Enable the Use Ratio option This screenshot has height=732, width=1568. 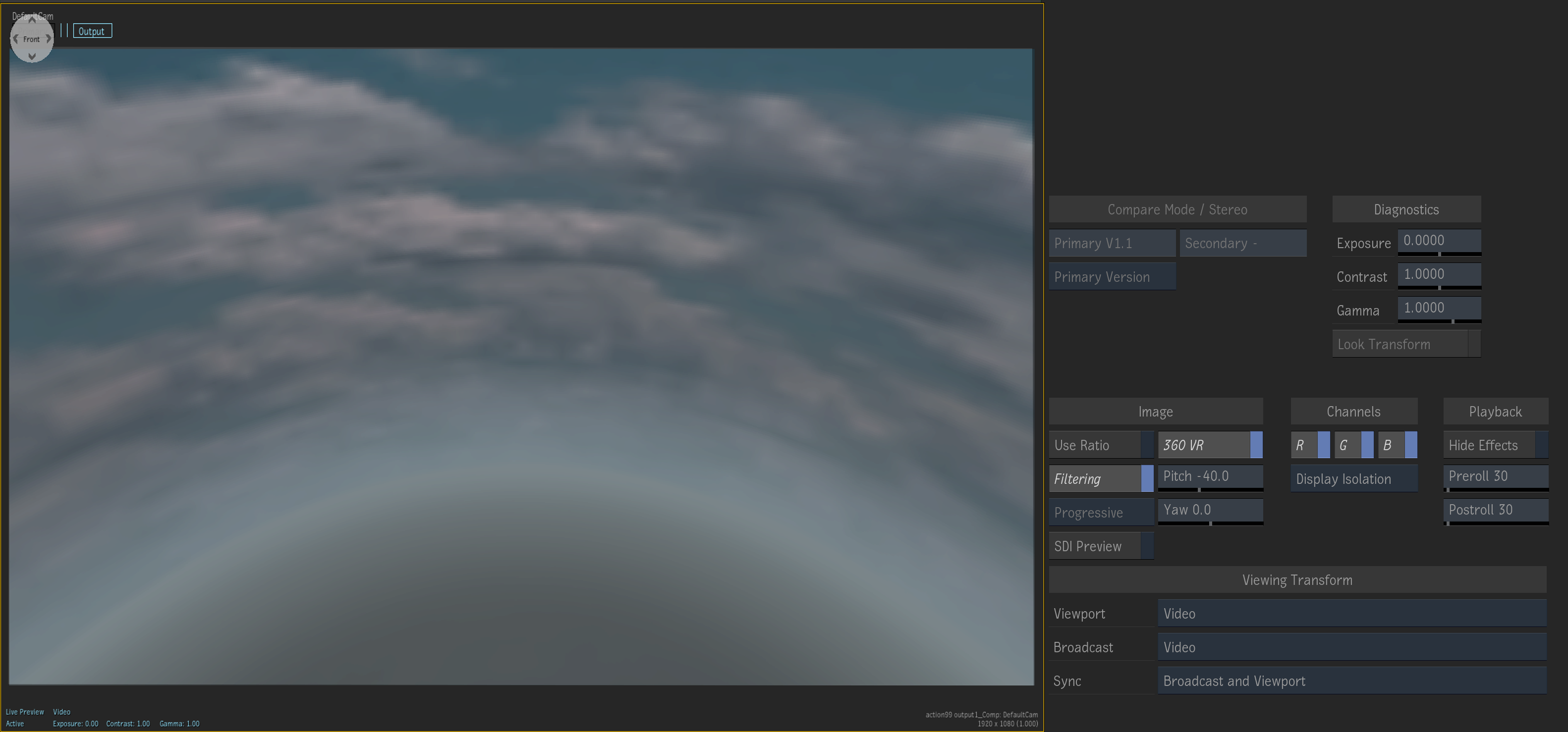click(1101, 445)
